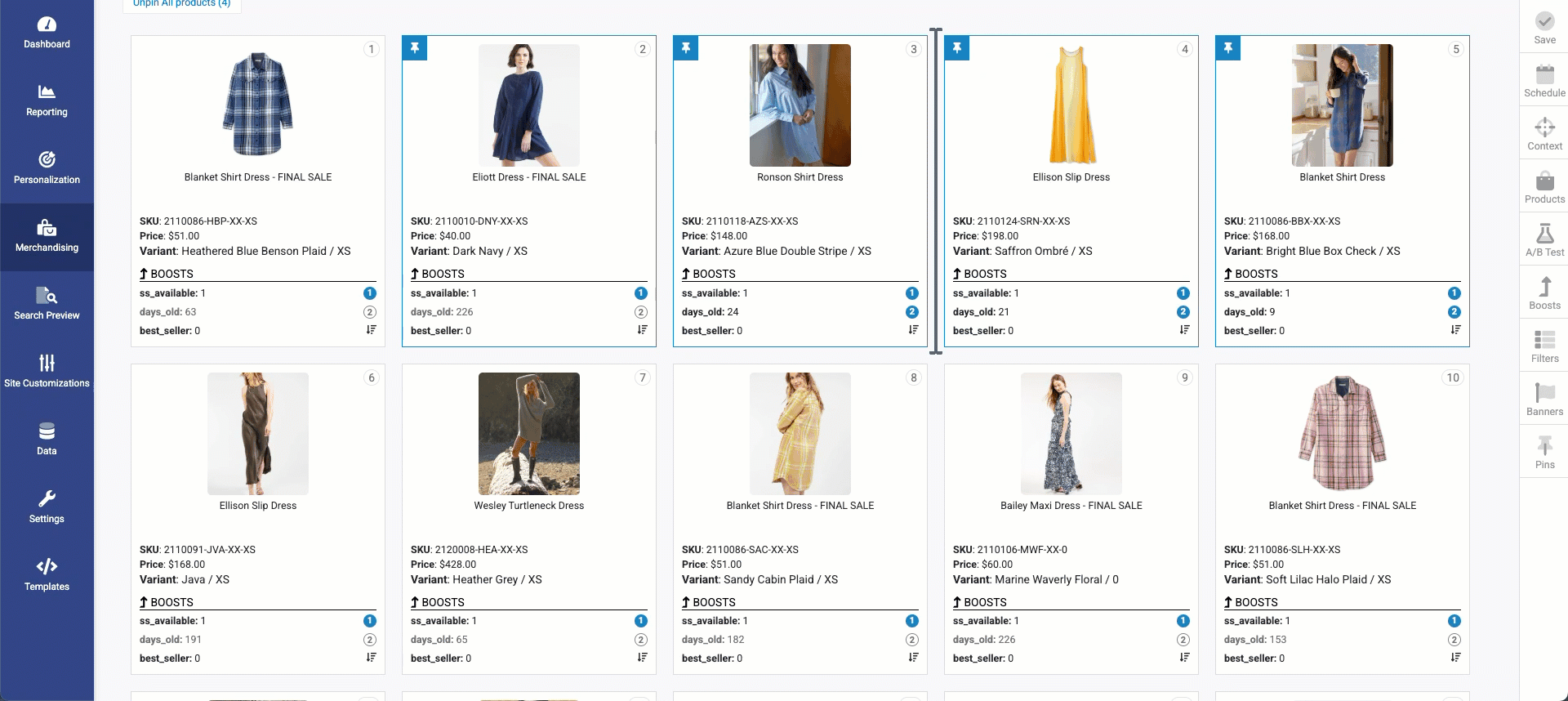Click the Save icon in right panel
The image size is (1568, 701).
click(x=1543, y=28)
